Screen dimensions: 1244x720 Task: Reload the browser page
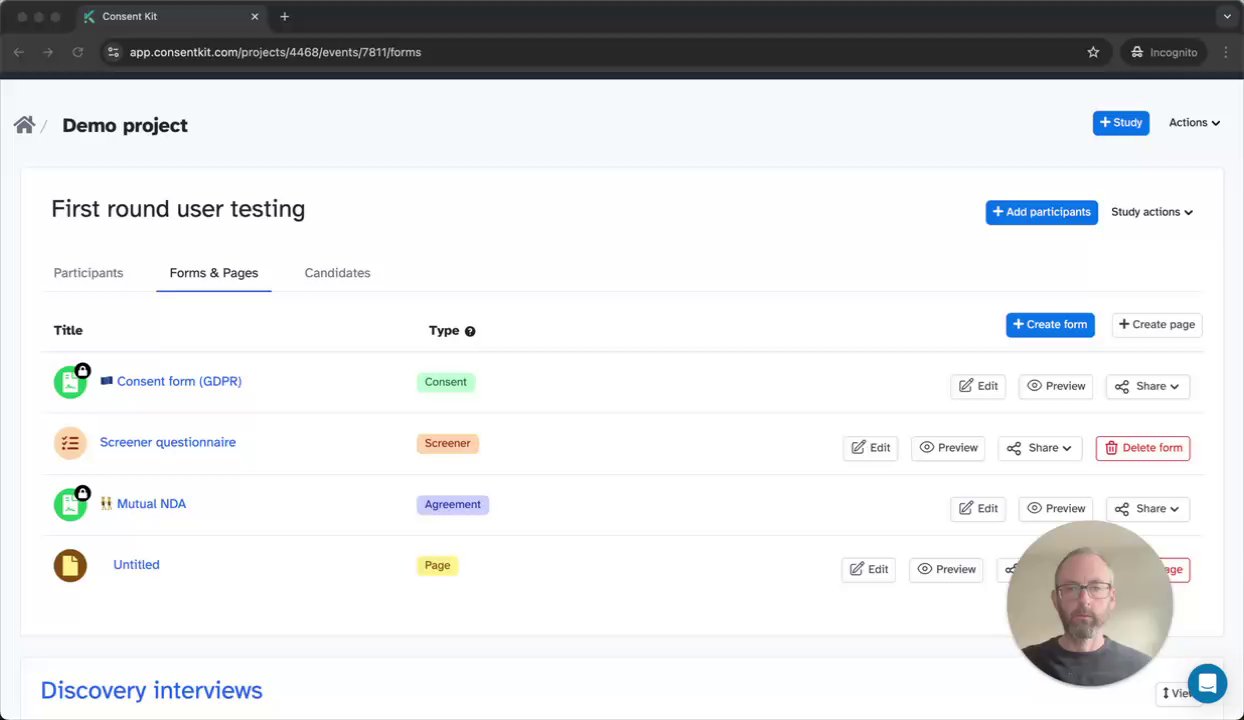pyautogui.click(x=77, y=52)
